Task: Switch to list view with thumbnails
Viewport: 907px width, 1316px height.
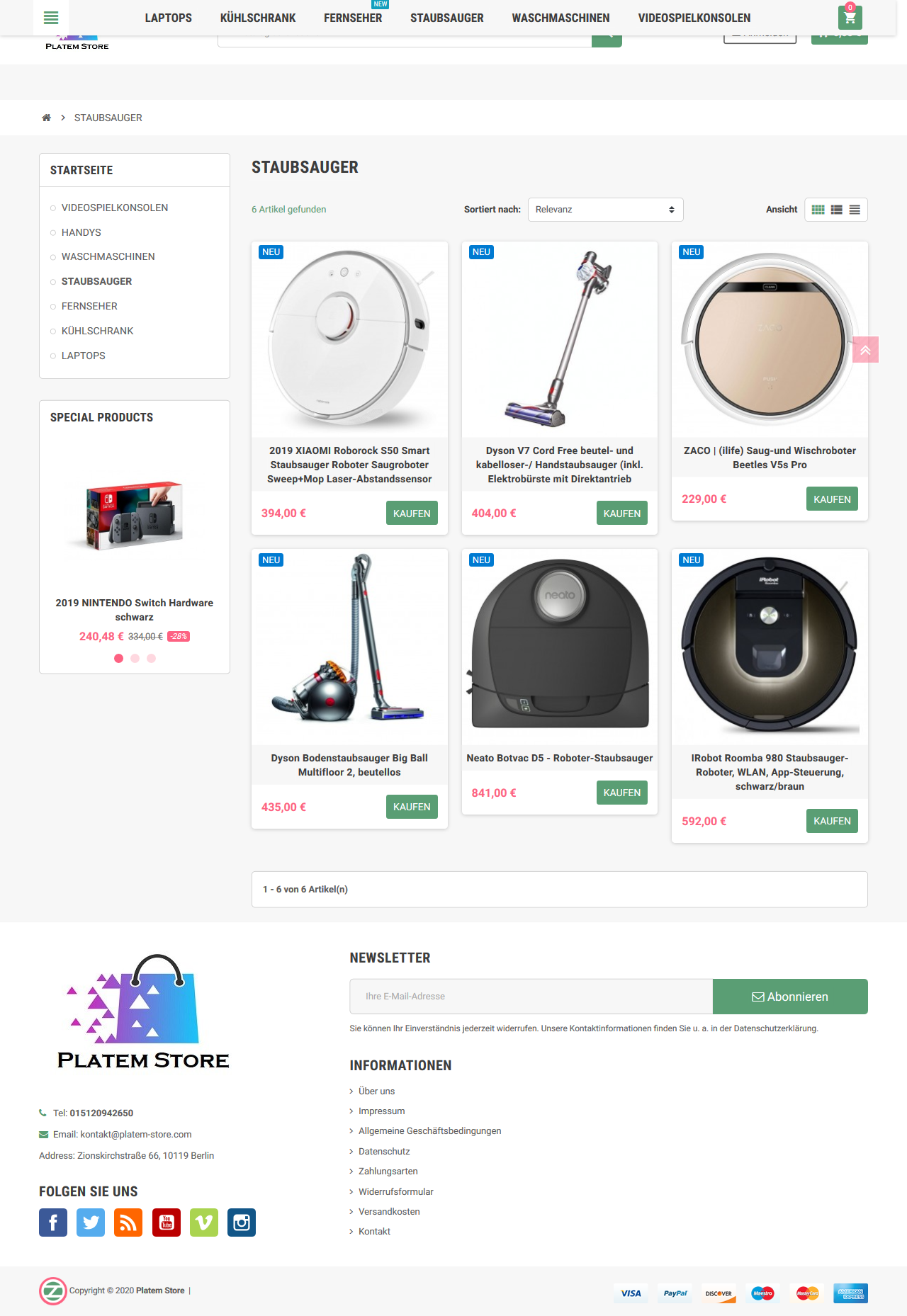Action: 836,210
